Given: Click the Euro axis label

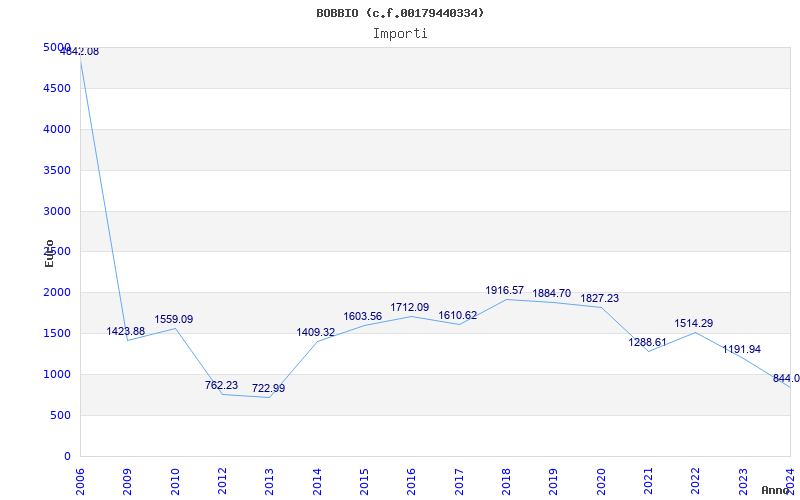Looking at the screenshot, I should (49, 253).
